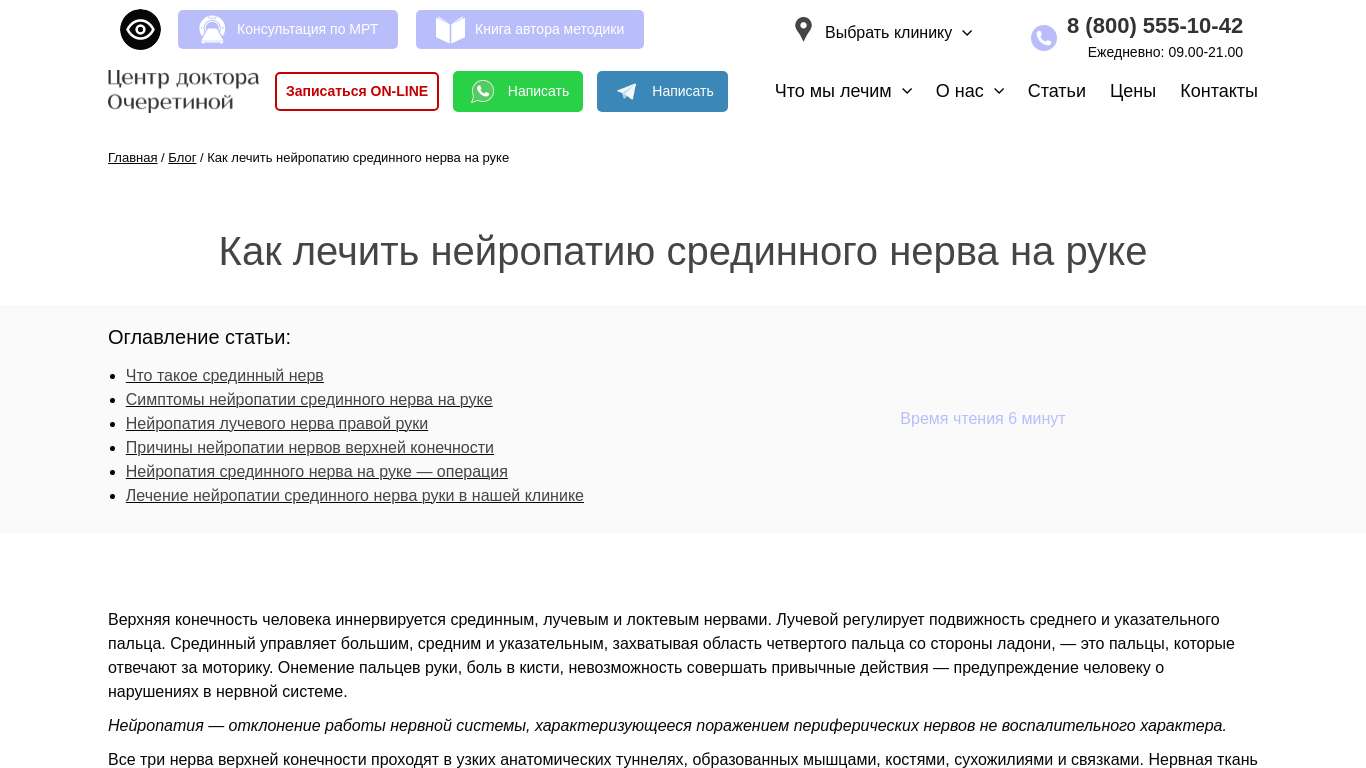Screen dimensions: 1366x768
Task: Open the Цены menu item
Action: (x=1132, y=91)
